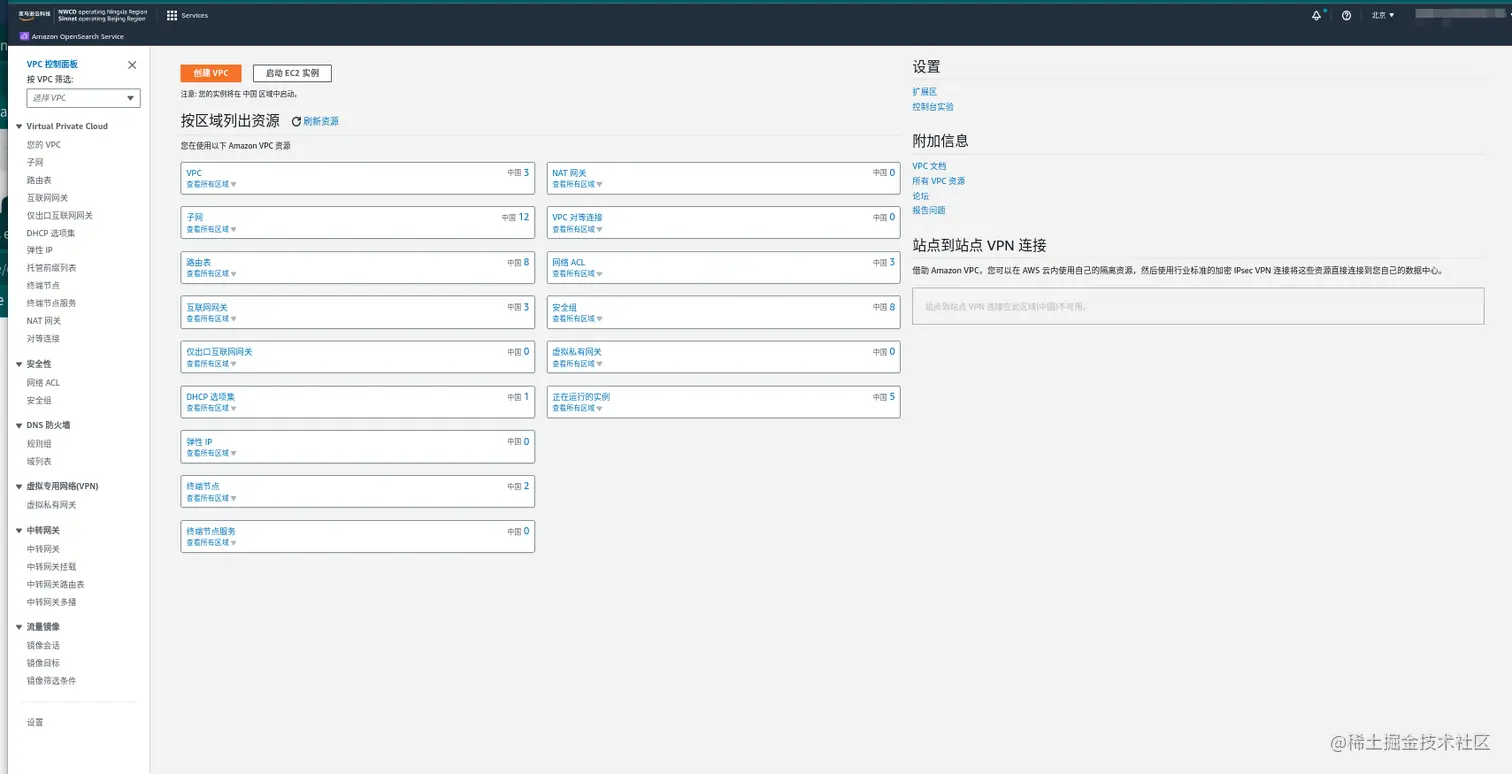Click the refresh icon beside 刷新资源
This screenshot has width=1512, height=774.
pos(296,121)
